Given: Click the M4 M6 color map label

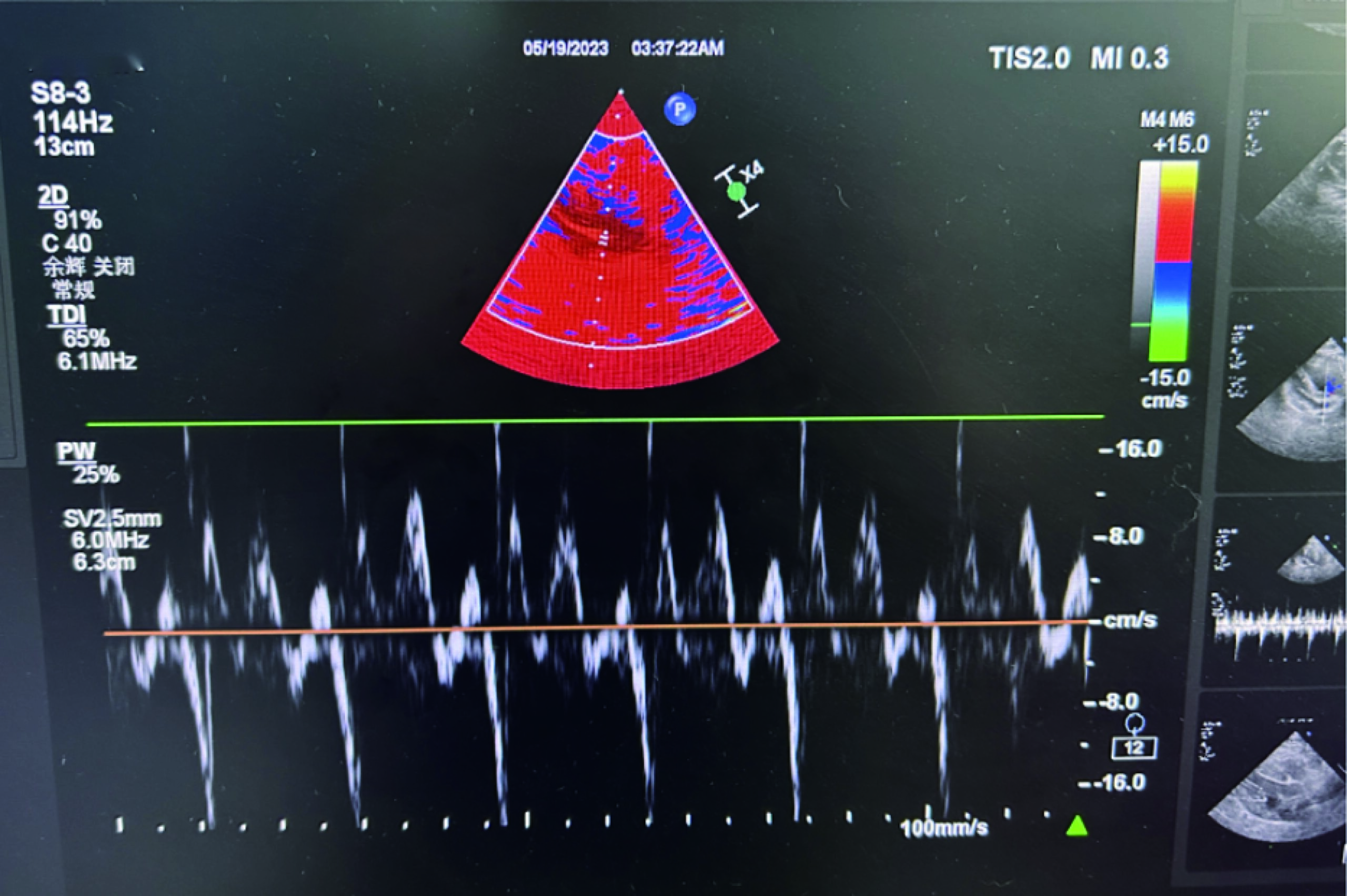Looking at the screenshot, I should (1167, 120).
